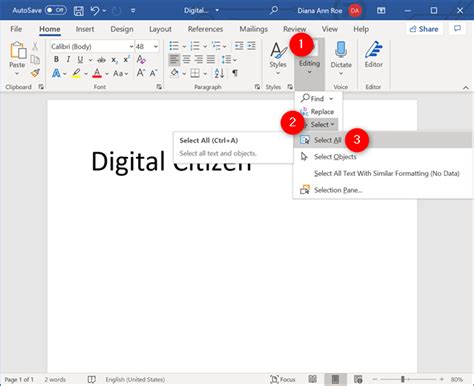
Task: Click the Save floppy disk icon
Action: pyautogui.click(x=79, y=11)
